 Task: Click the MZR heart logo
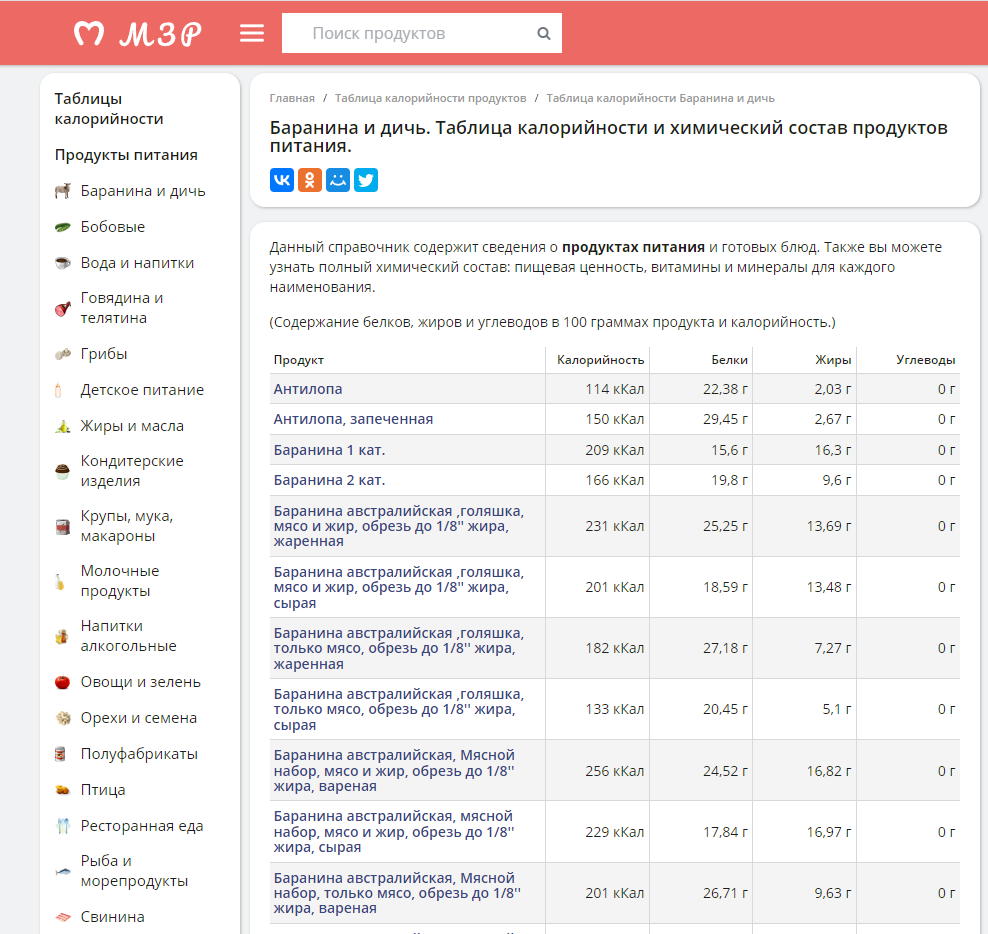[x=88, y=34]
